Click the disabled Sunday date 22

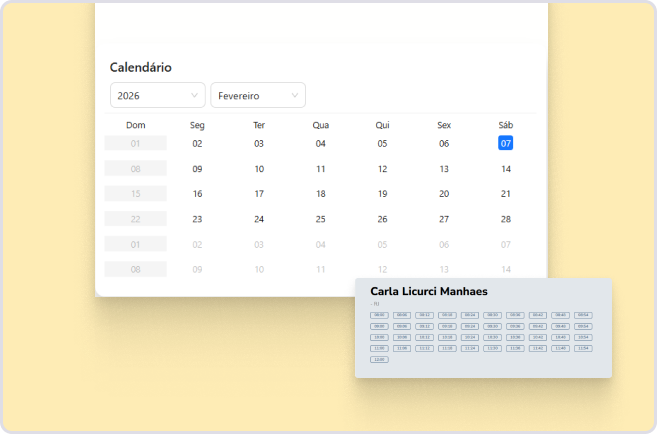coord(135,219)
